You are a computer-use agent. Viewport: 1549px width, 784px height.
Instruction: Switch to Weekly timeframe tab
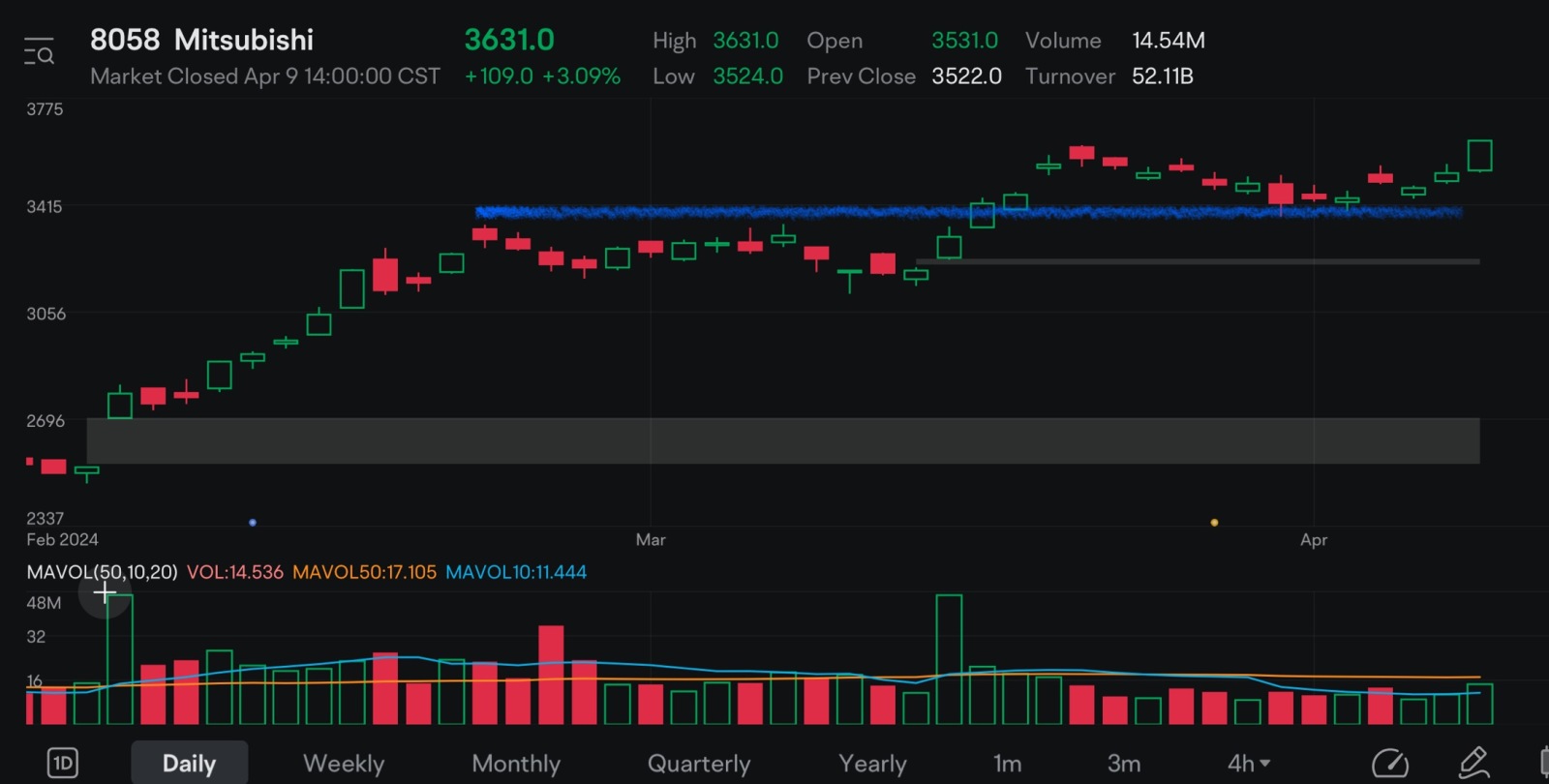344,764
